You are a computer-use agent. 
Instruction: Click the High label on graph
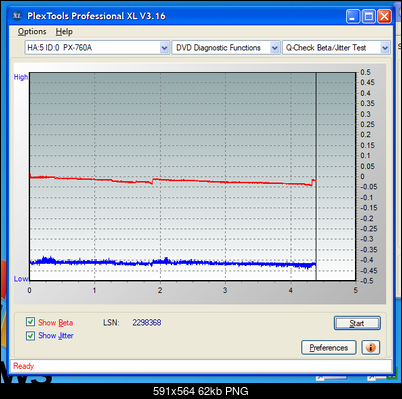21,77
